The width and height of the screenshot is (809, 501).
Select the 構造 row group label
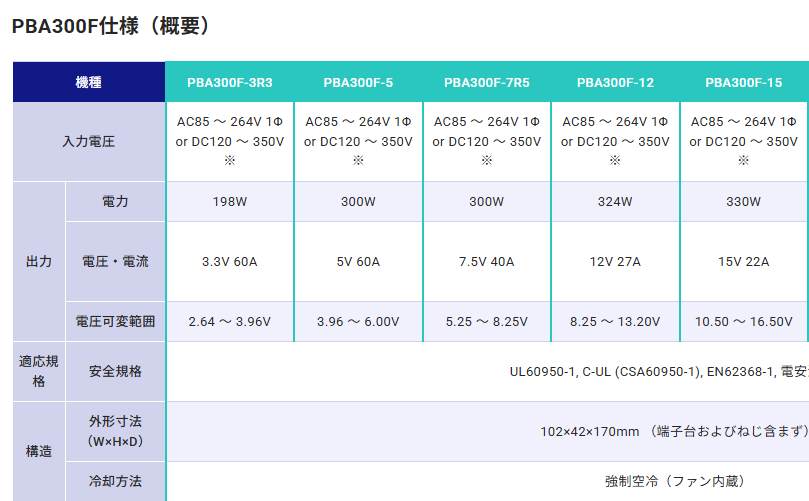(x=39, y=451)
